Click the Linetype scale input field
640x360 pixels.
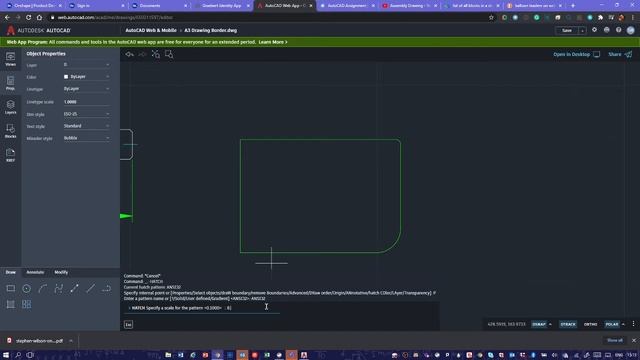point(86,102)
